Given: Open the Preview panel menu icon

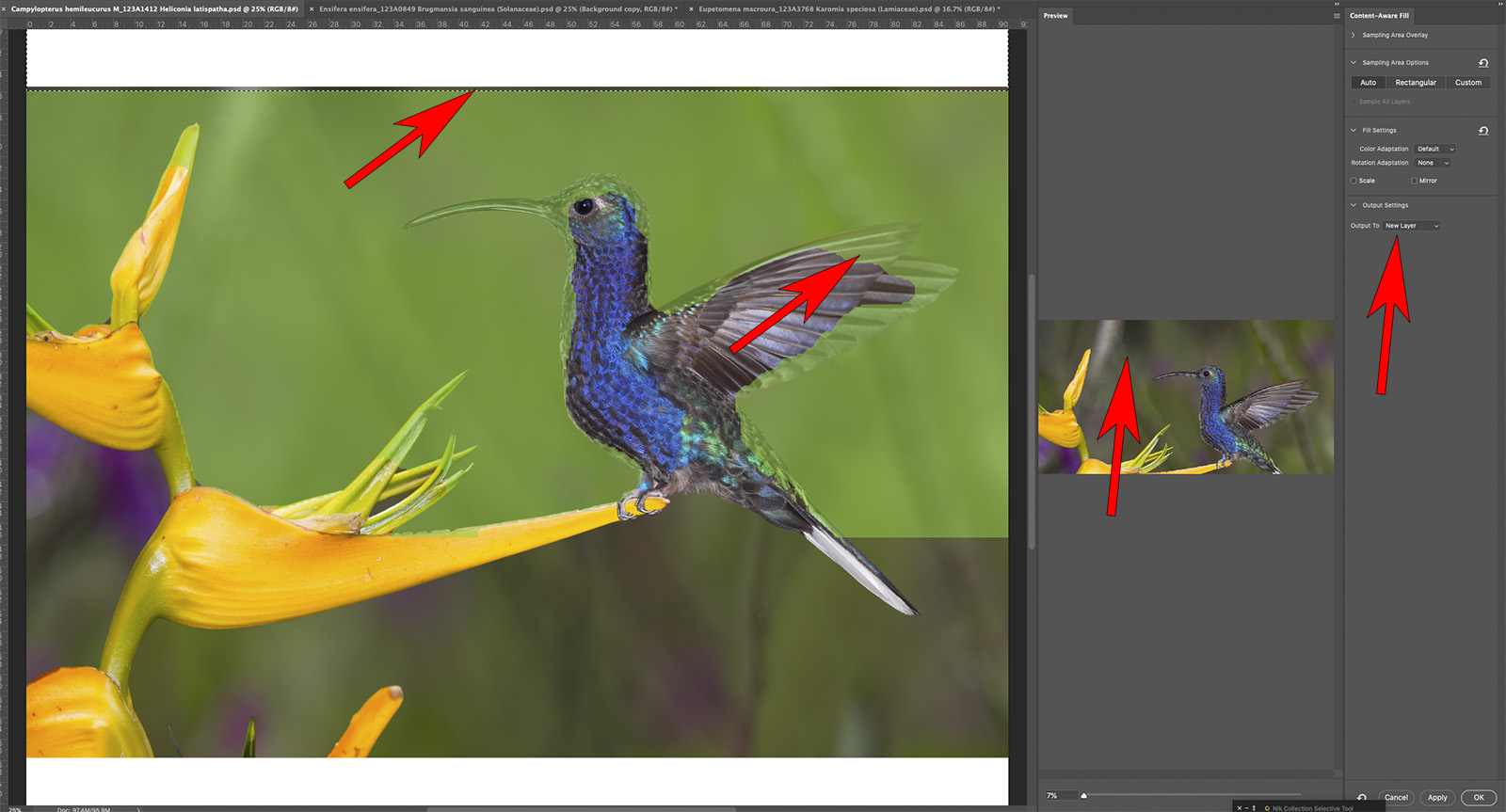Looking at the screenshot, I should pyautogui.click(x=1336, y=16).
